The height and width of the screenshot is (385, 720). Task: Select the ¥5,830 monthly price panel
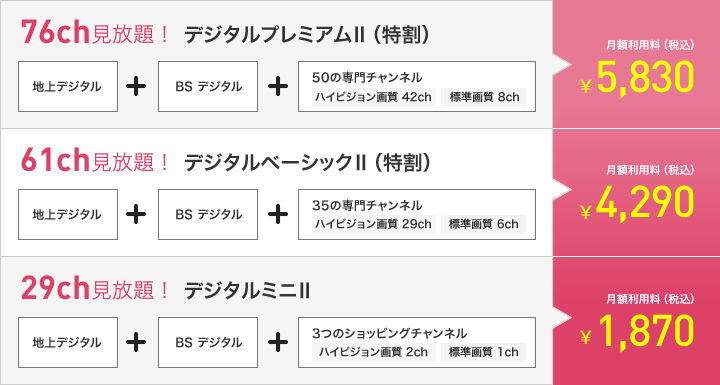click(x=636, y=64)
